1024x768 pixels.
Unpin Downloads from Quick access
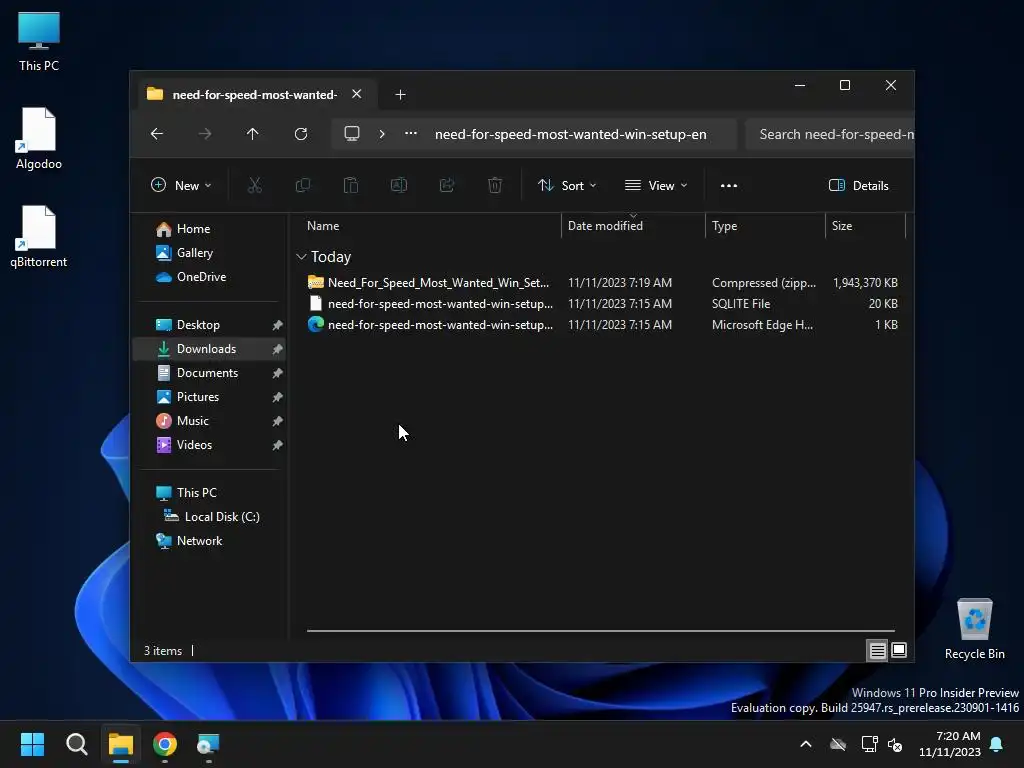pos(278,349)
